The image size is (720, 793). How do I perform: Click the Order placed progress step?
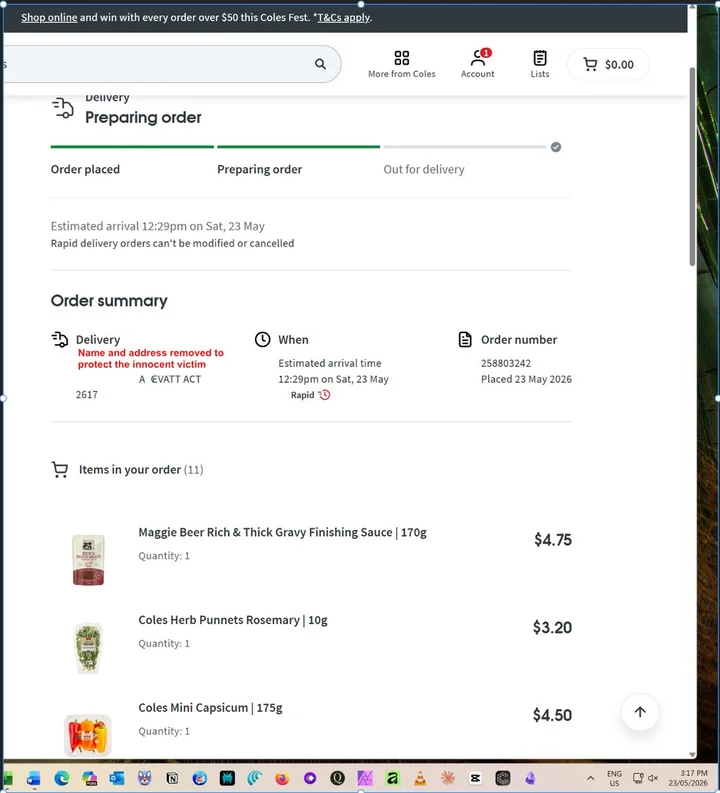85,169
